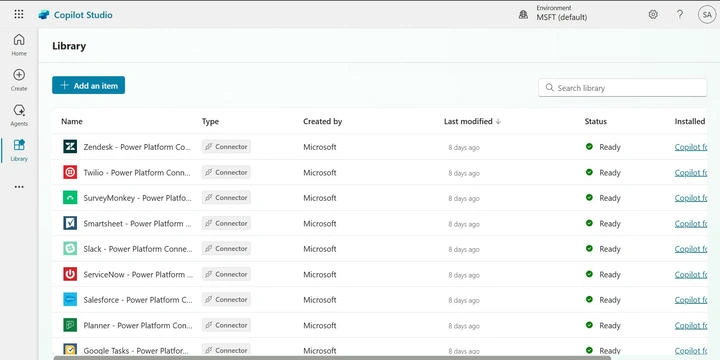Open Salesforce - Power Platform connector item
The image size is (720, 360).
coord(138,300)
